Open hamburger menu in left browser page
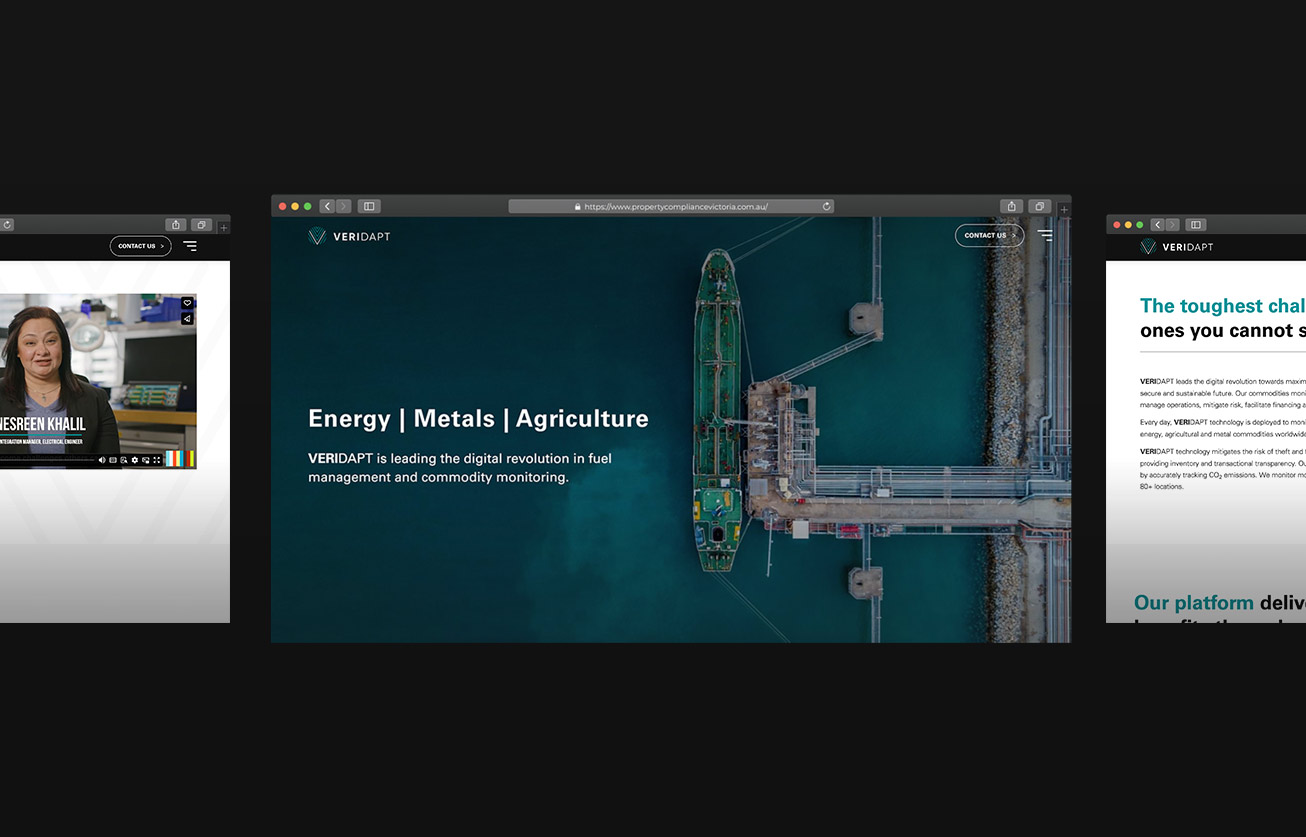Viewport: 1306px width, 837px height. 190,246
